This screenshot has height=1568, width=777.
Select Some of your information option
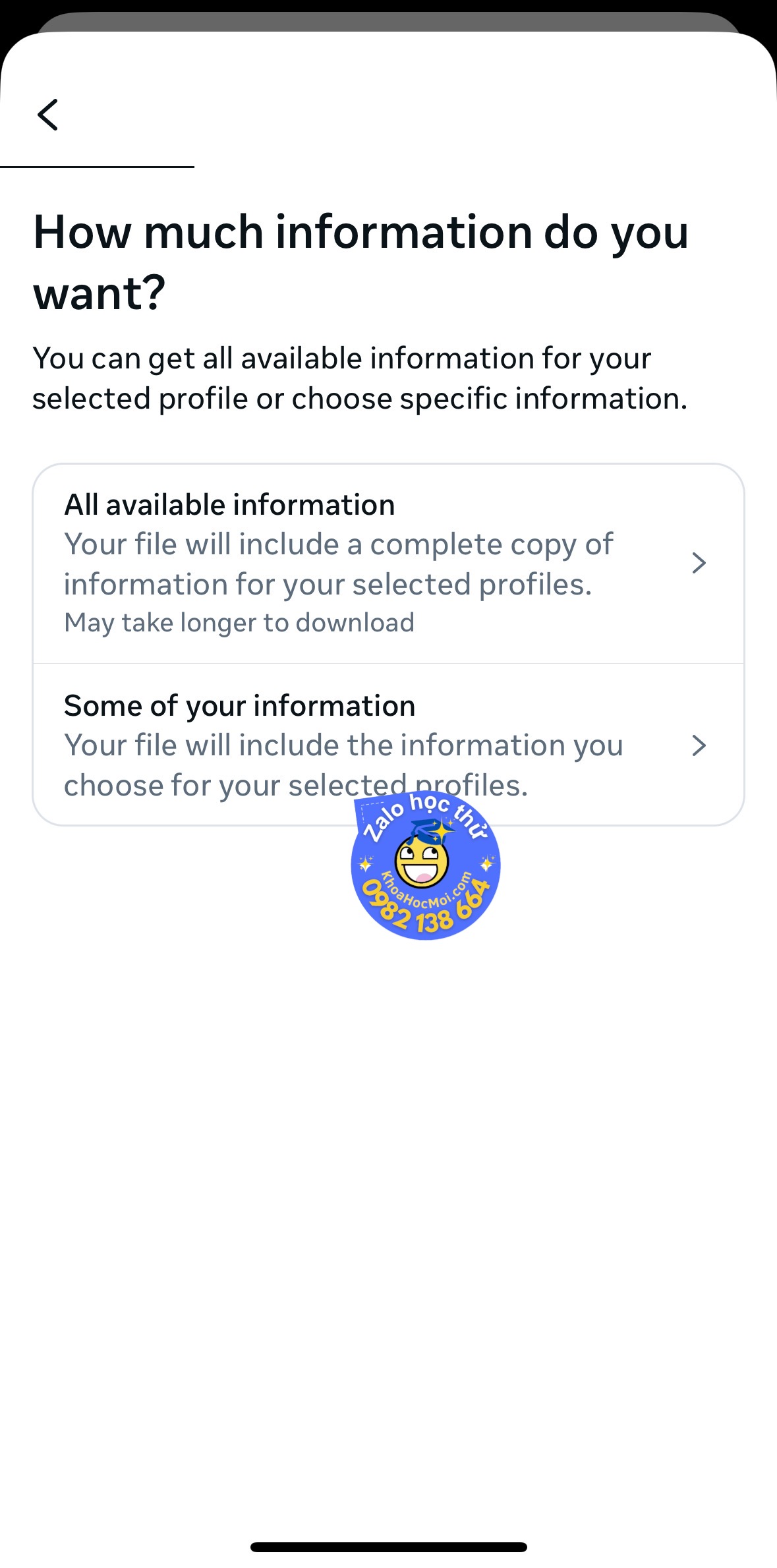click(388, 745)
